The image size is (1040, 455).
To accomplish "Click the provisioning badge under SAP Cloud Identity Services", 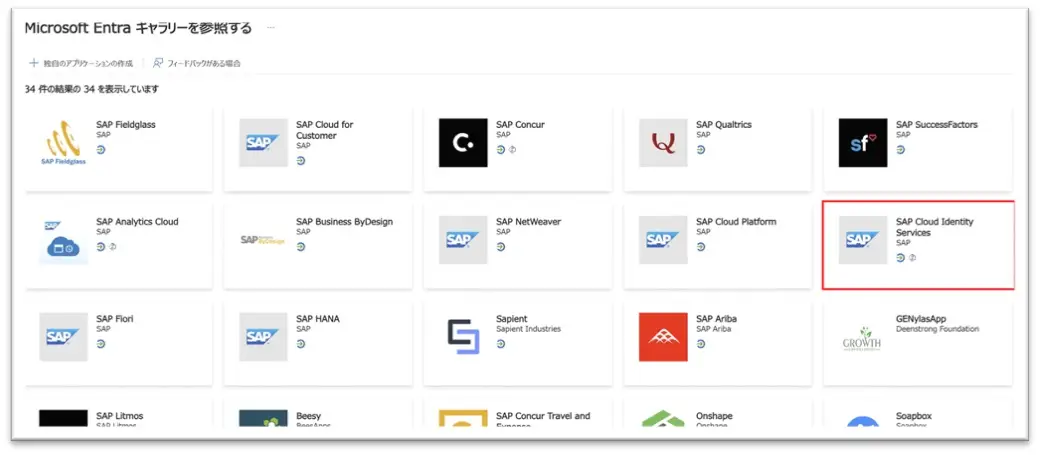I will (912, 258).
